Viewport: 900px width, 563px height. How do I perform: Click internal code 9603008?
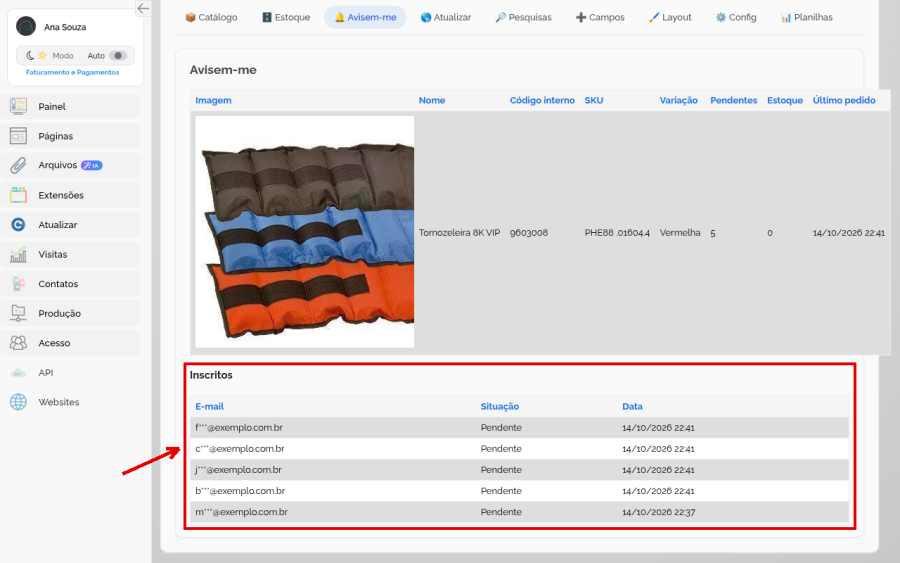pos(529,232)
